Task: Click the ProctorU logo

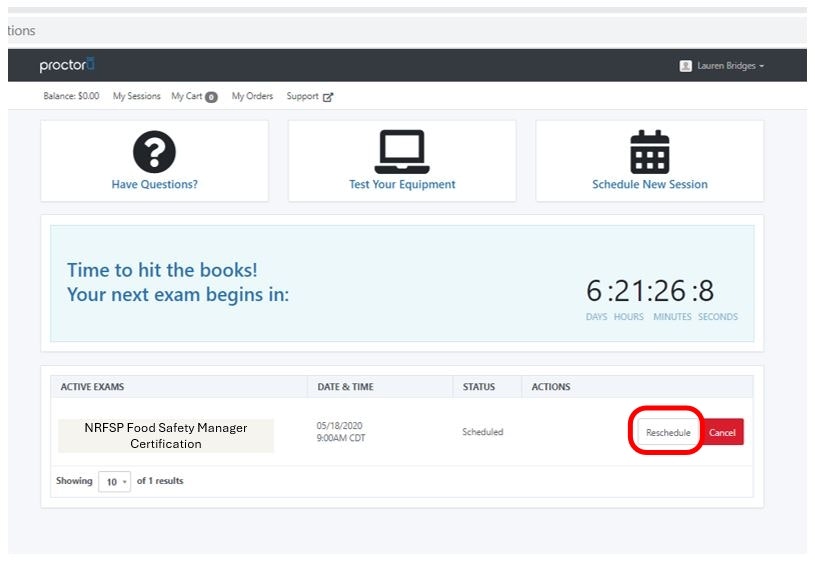Action: pyautogui.click(x=67, y=66)
